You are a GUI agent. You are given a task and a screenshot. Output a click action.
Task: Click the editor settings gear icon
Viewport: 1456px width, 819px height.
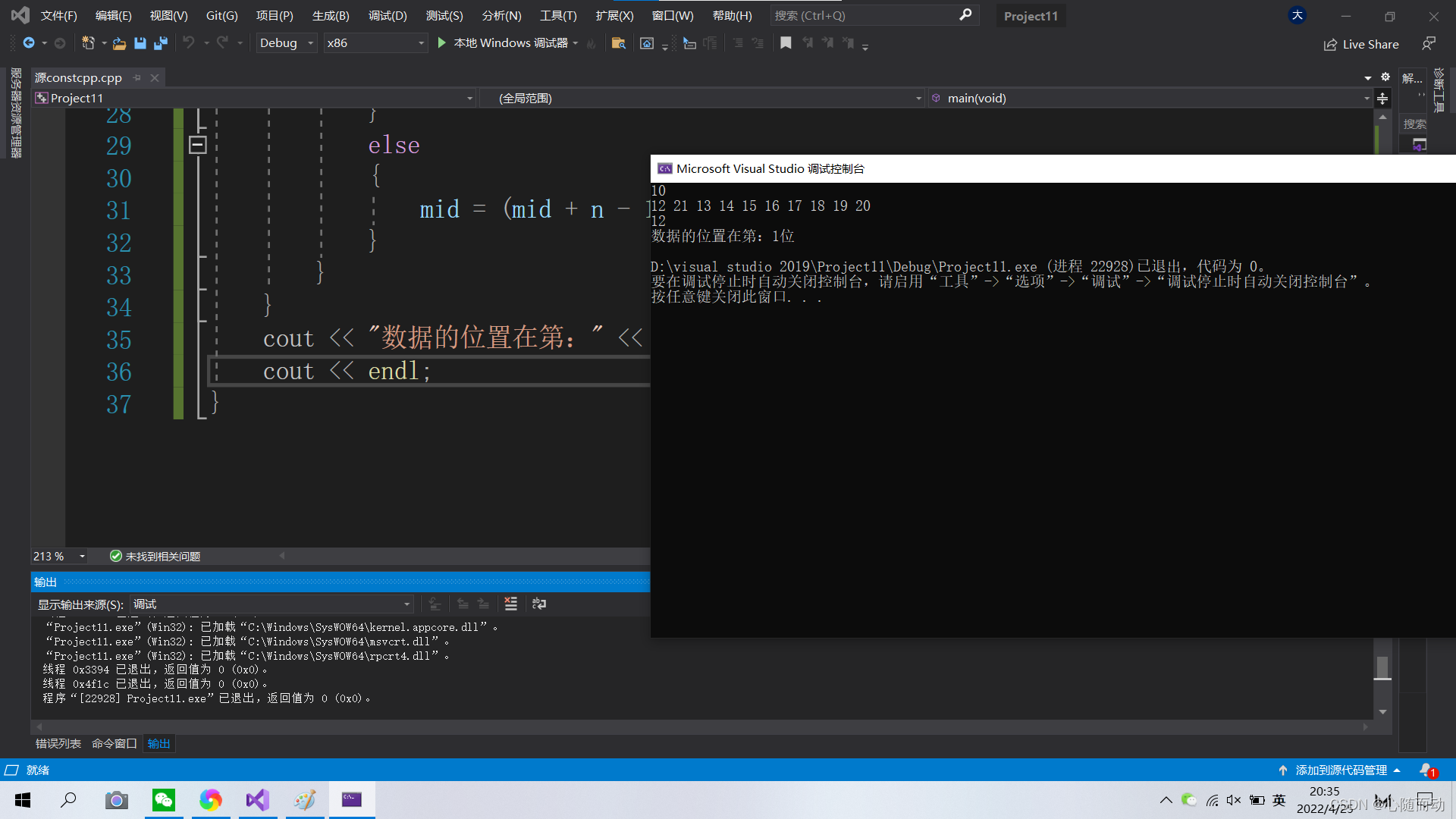[x=1385, y=77]
